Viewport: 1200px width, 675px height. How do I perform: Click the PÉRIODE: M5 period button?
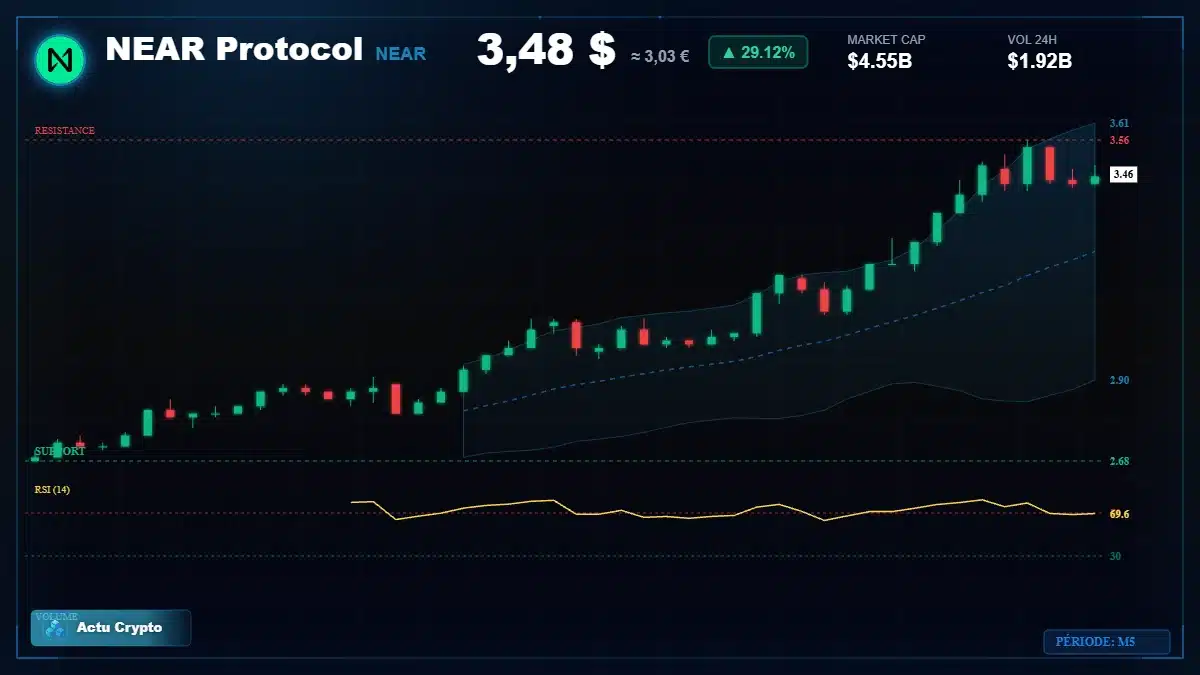tap(1106, 642)
